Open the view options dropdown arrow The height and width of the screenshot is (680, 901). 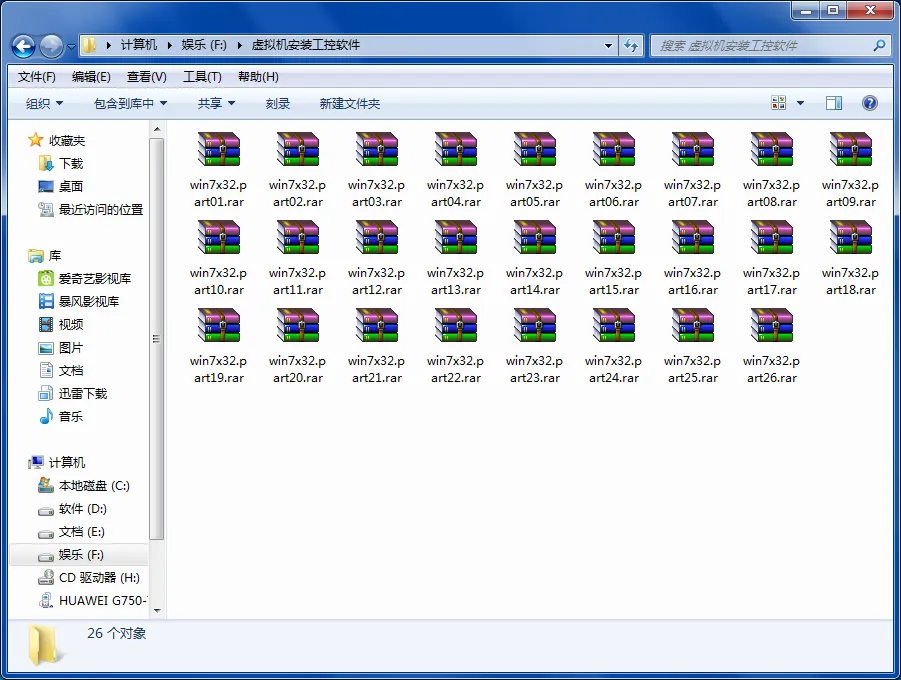[x=800, y=103]
